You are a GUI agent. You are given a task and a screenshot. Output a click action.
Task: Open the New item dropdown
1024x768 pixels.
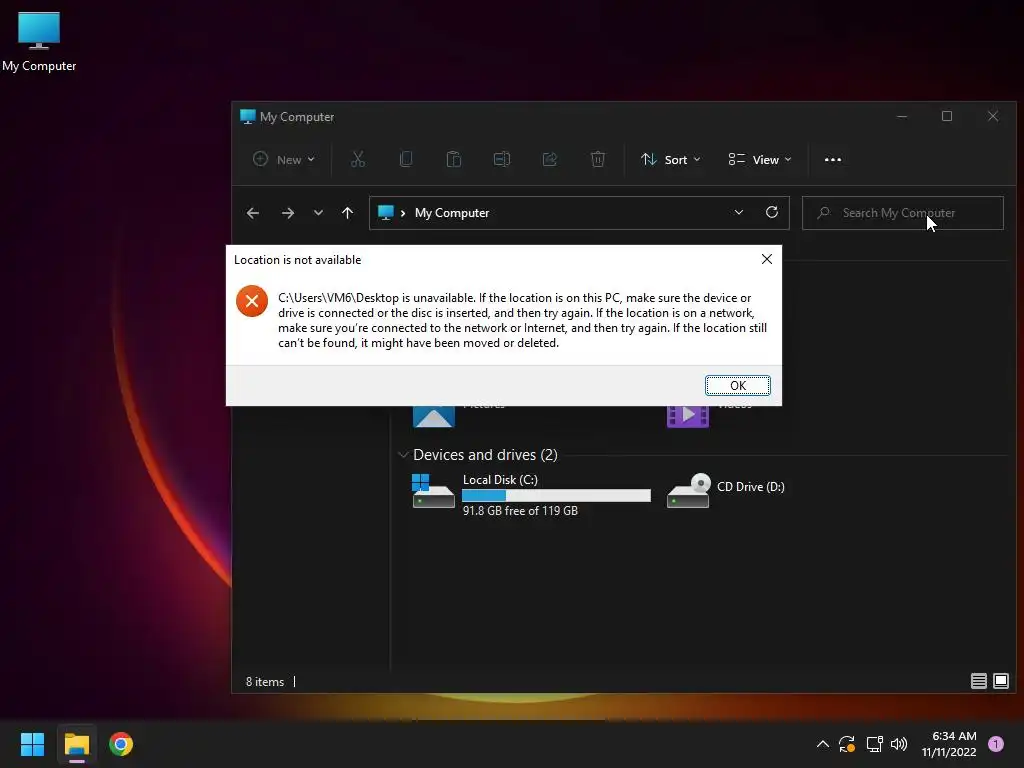click(x=284, y=159)
